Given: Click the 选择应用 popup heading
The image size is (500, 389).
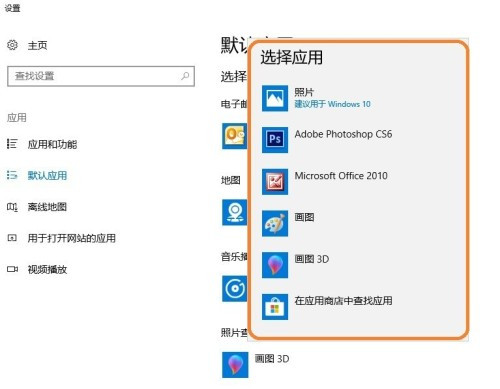Looking at the screenshot, I should pyautogui.click(x=292, y=57).
